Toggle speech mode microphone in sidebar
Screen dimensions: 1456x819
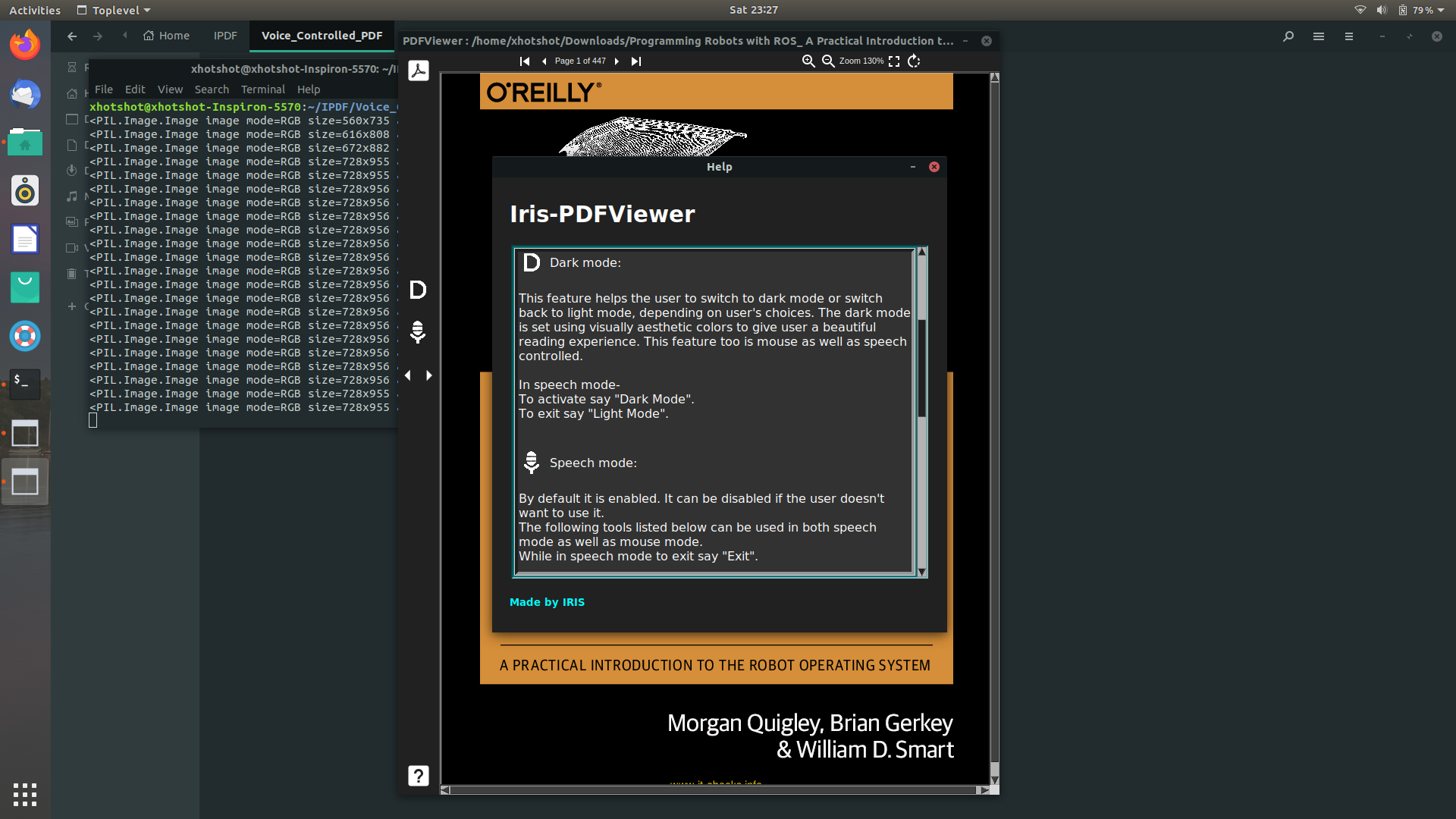click(x=418, y=331)
